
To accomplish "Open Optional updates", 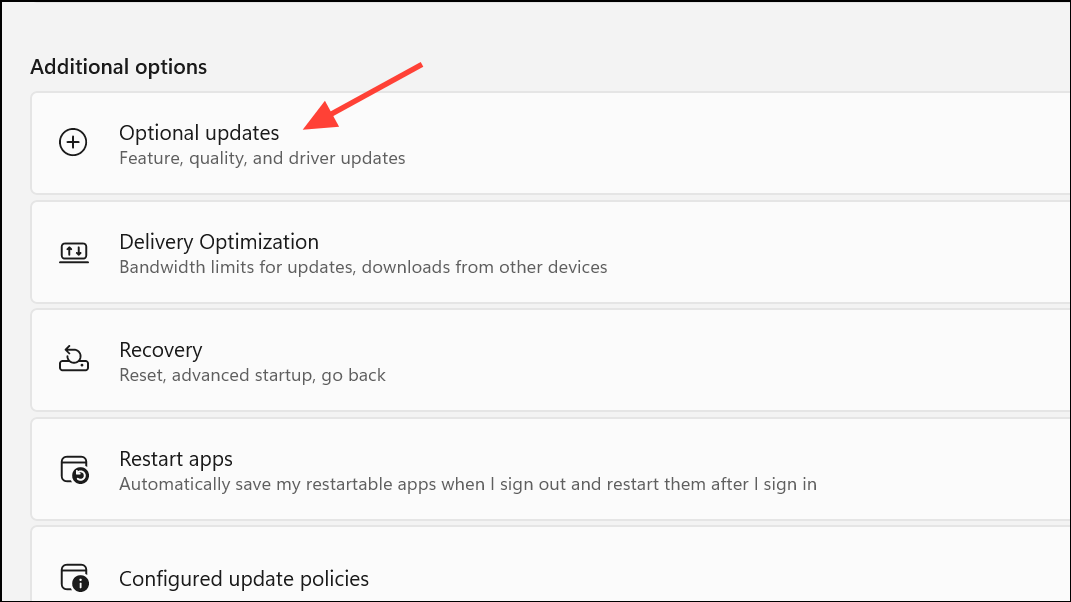I will click(199, 133).
